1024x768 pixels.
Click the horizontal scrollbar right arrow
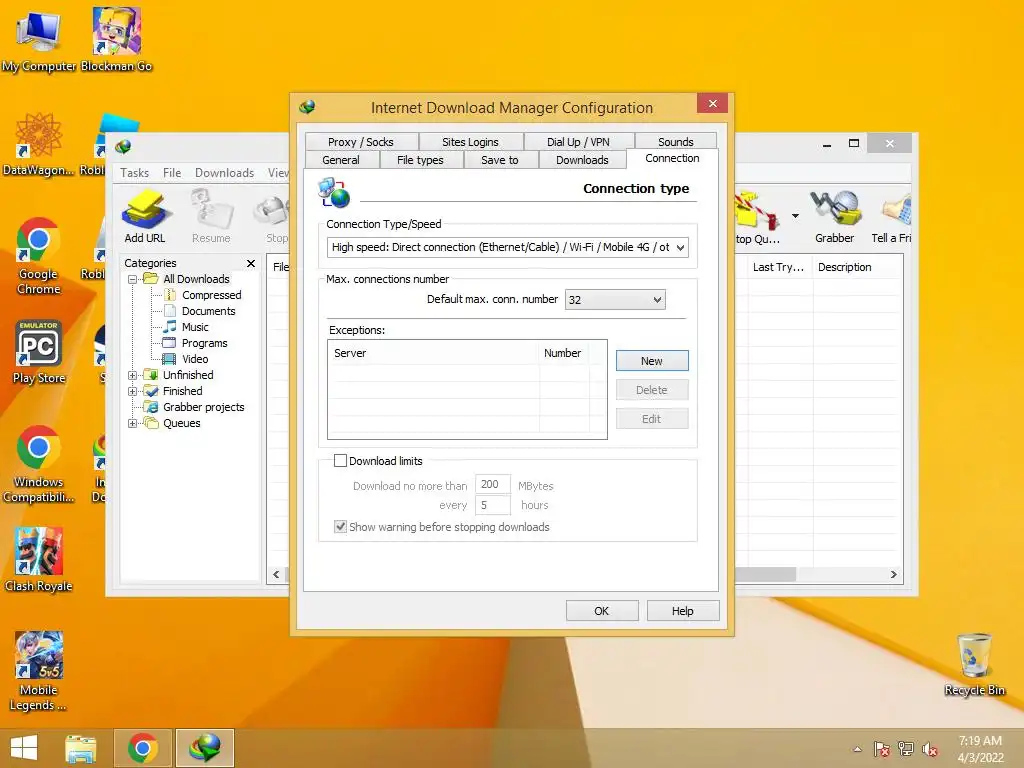[893, 575]
